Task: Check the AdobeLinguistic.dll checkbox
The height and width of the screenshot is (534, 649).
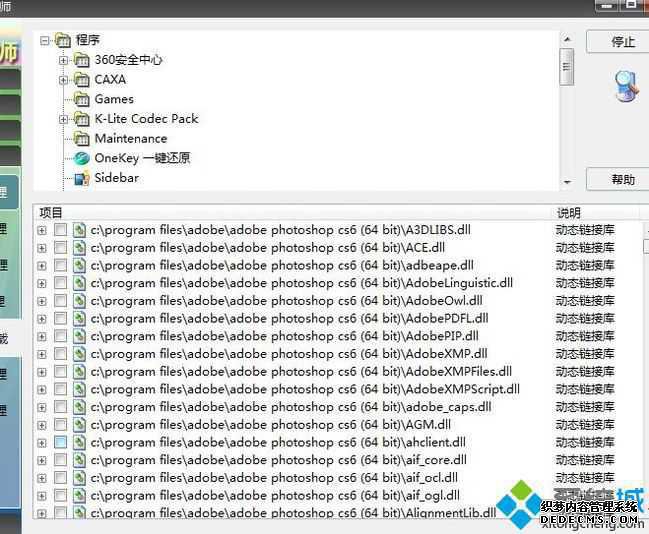Action: (x=60, y=283)
